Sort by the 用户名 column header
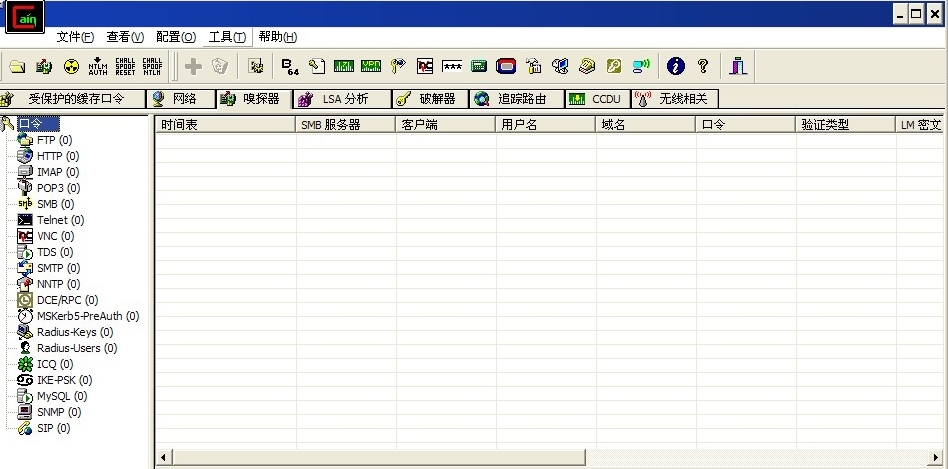 pyautogui.click(x=546, y=125)
